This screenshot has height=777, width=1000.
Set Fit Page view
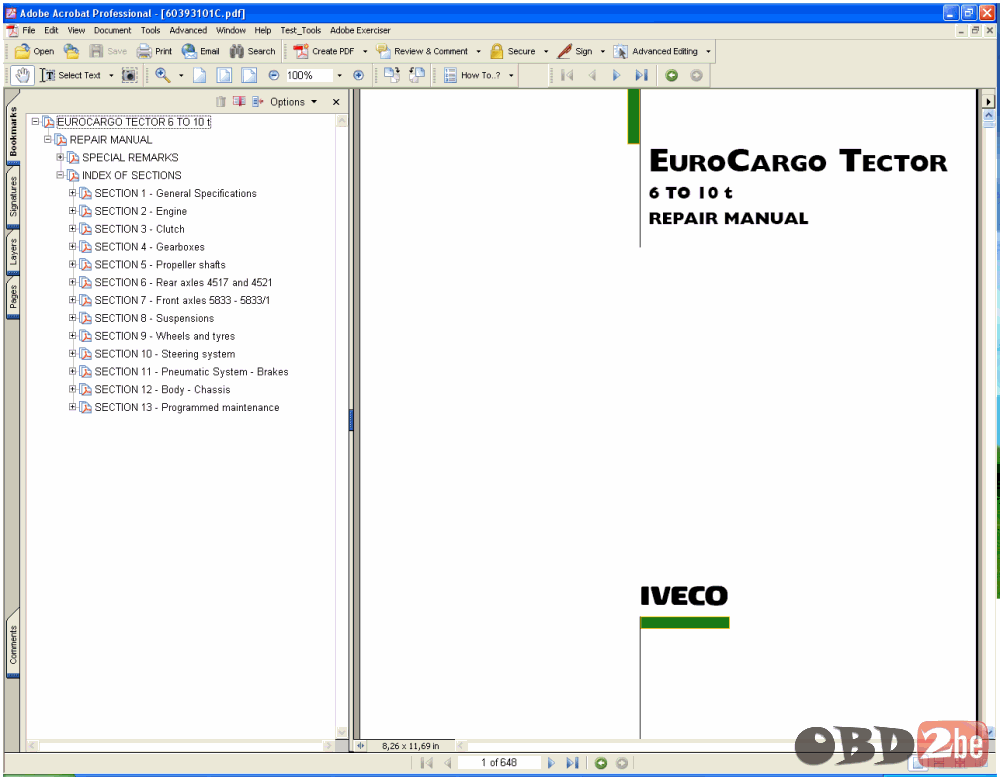(x=224, y=75)
